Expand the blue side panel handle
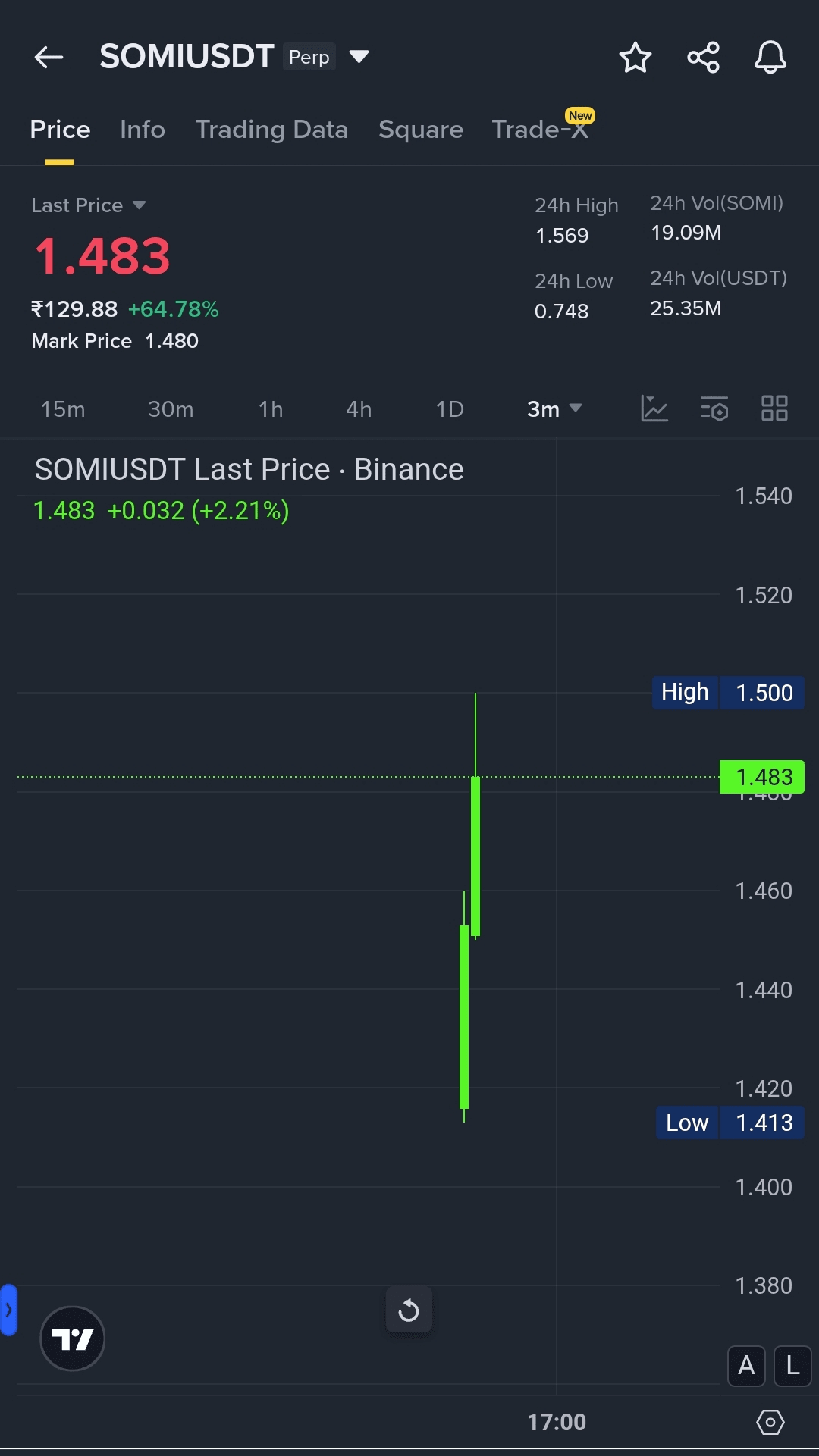 coord(8,1309)
